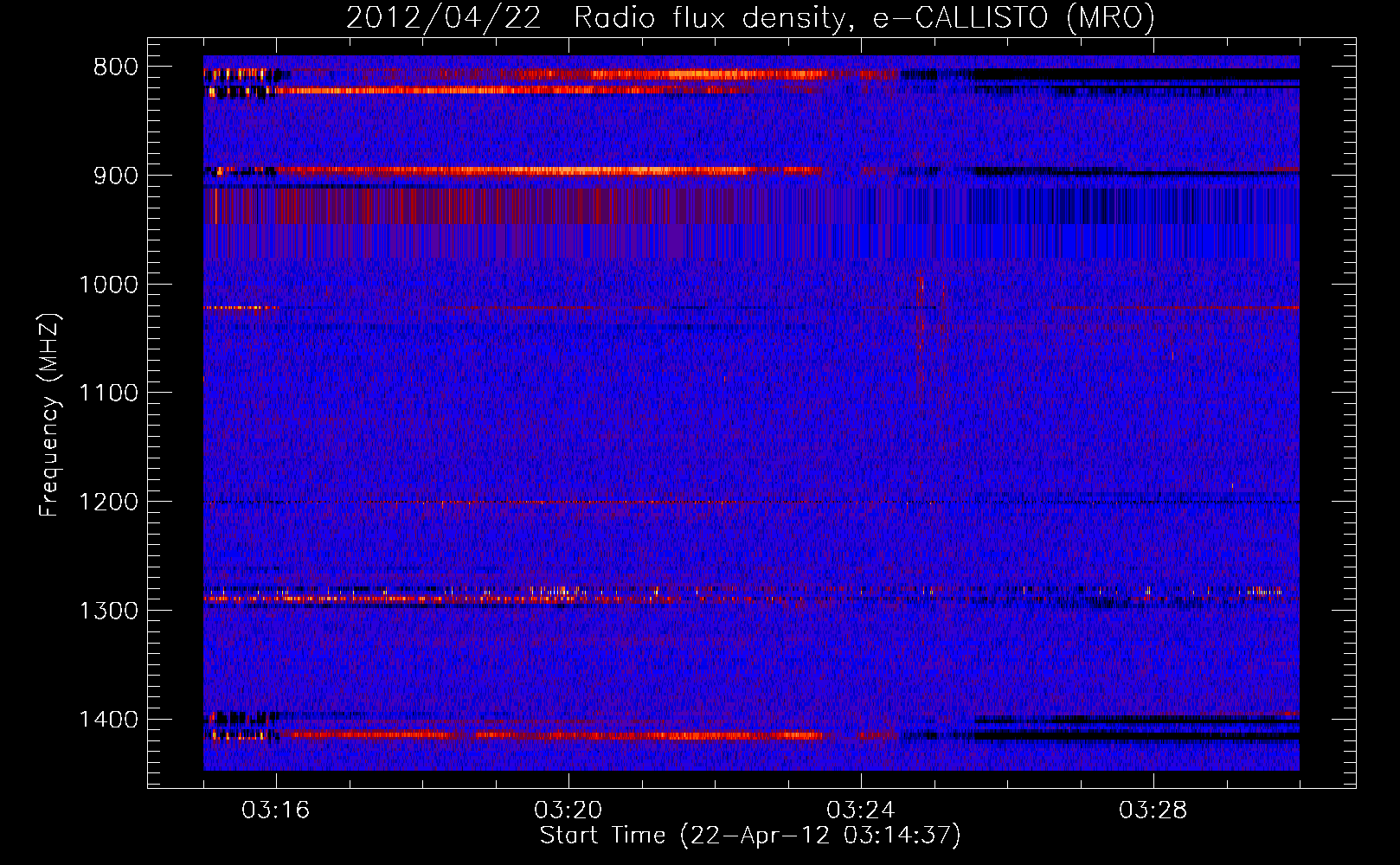The height and width of the screenshot is (865, 1400).
Task: Click the 03:24 time tick label
Action: point(861,811)
